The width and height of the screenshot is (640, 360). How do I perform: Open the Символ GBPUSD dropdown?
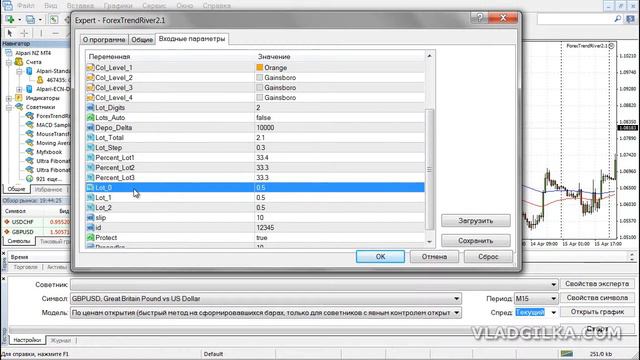click(456, 298)
